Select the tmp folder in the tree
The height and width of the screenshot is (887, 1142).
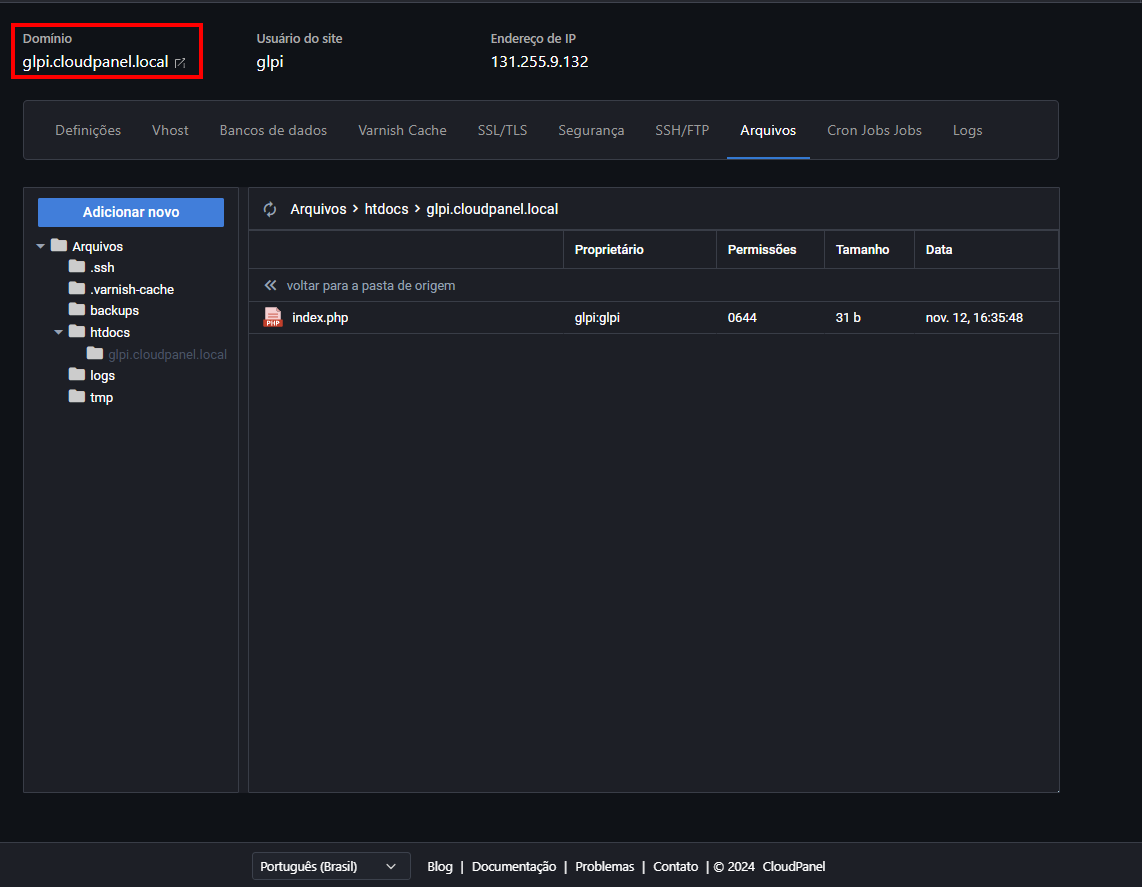pyautogui.click(x=101, y=397)
